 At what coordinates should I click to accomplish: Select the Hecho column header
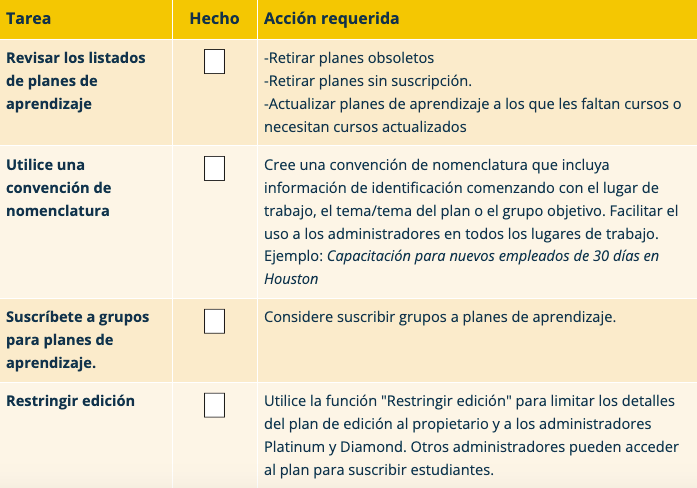coord(214,19)
